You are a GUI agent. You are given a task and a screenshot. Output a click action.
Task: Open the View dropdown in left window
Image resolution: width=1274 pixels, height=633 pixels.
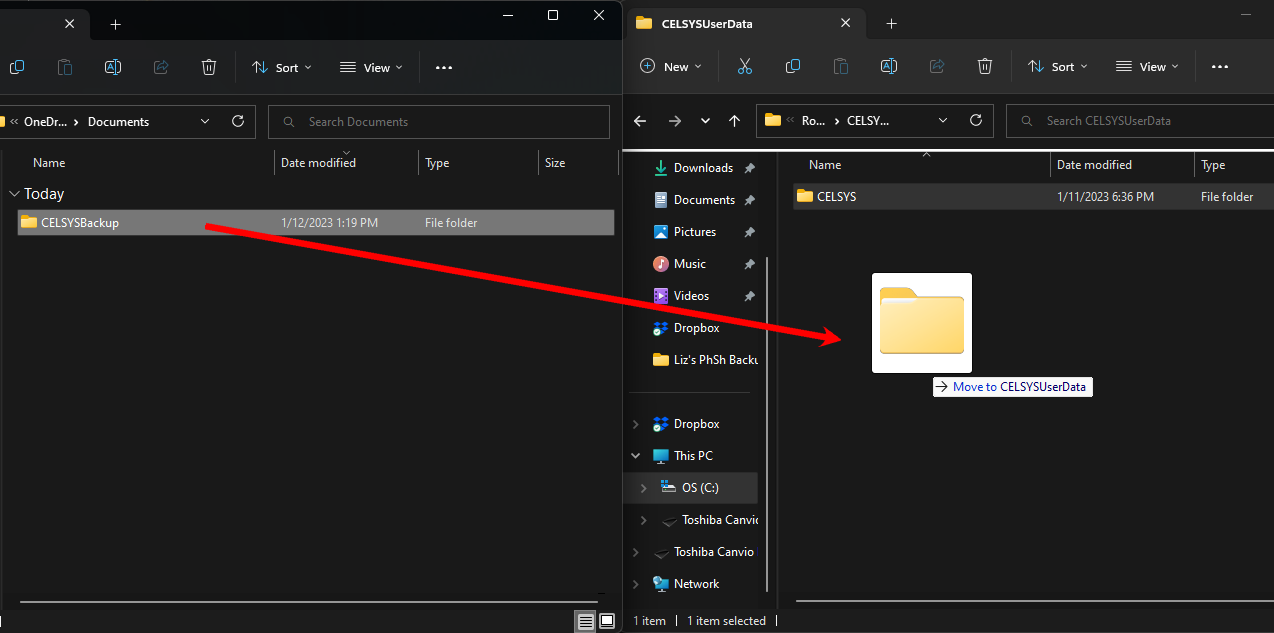[x=371, y=67]
